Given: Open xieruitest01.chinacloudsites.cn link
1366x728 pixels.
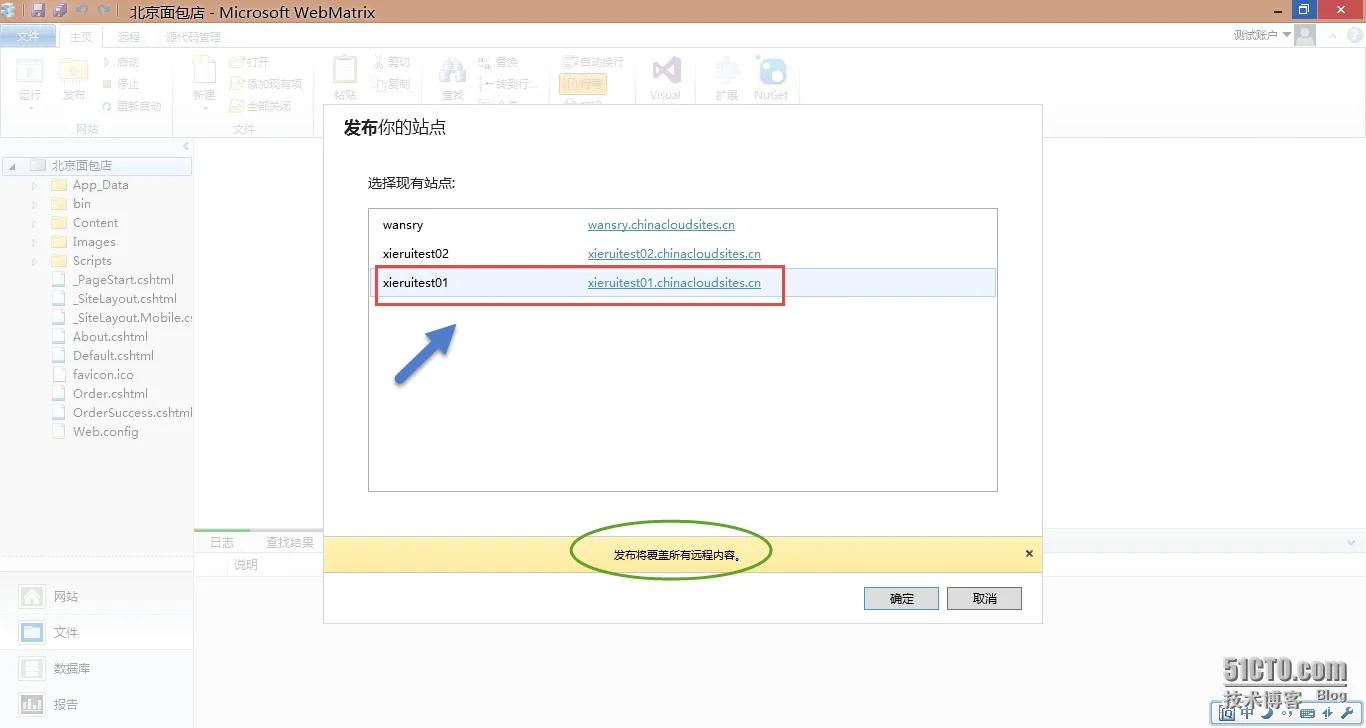Looking at the screenshot, I should click(x=674, y=283).
